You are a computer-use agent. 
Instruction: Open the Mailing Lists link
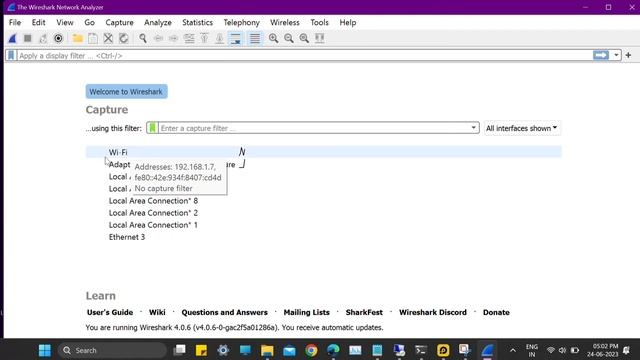pyautogui.click(x=307, y=312)
